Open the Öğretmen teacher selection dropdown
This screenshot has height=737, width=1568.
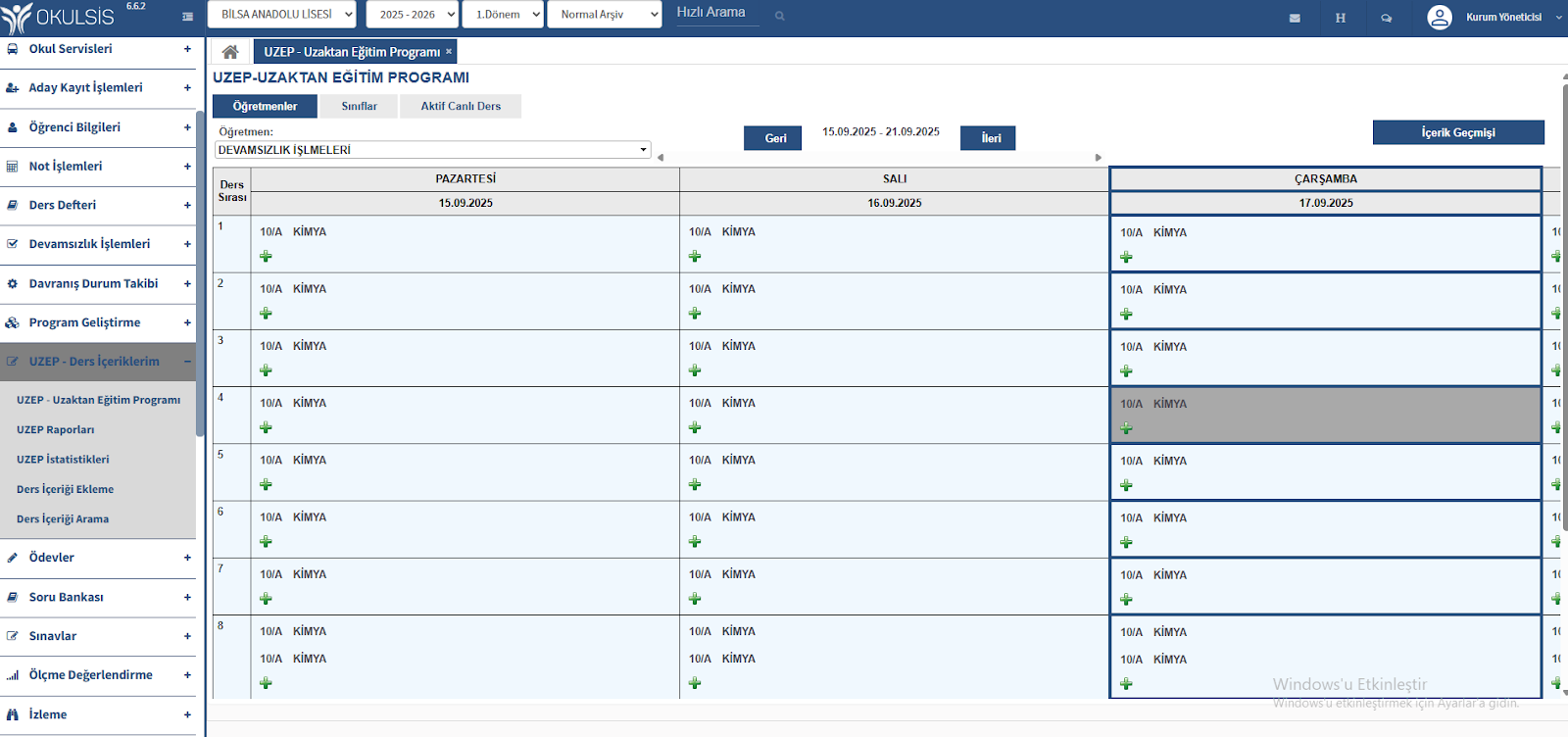(432, 150)
